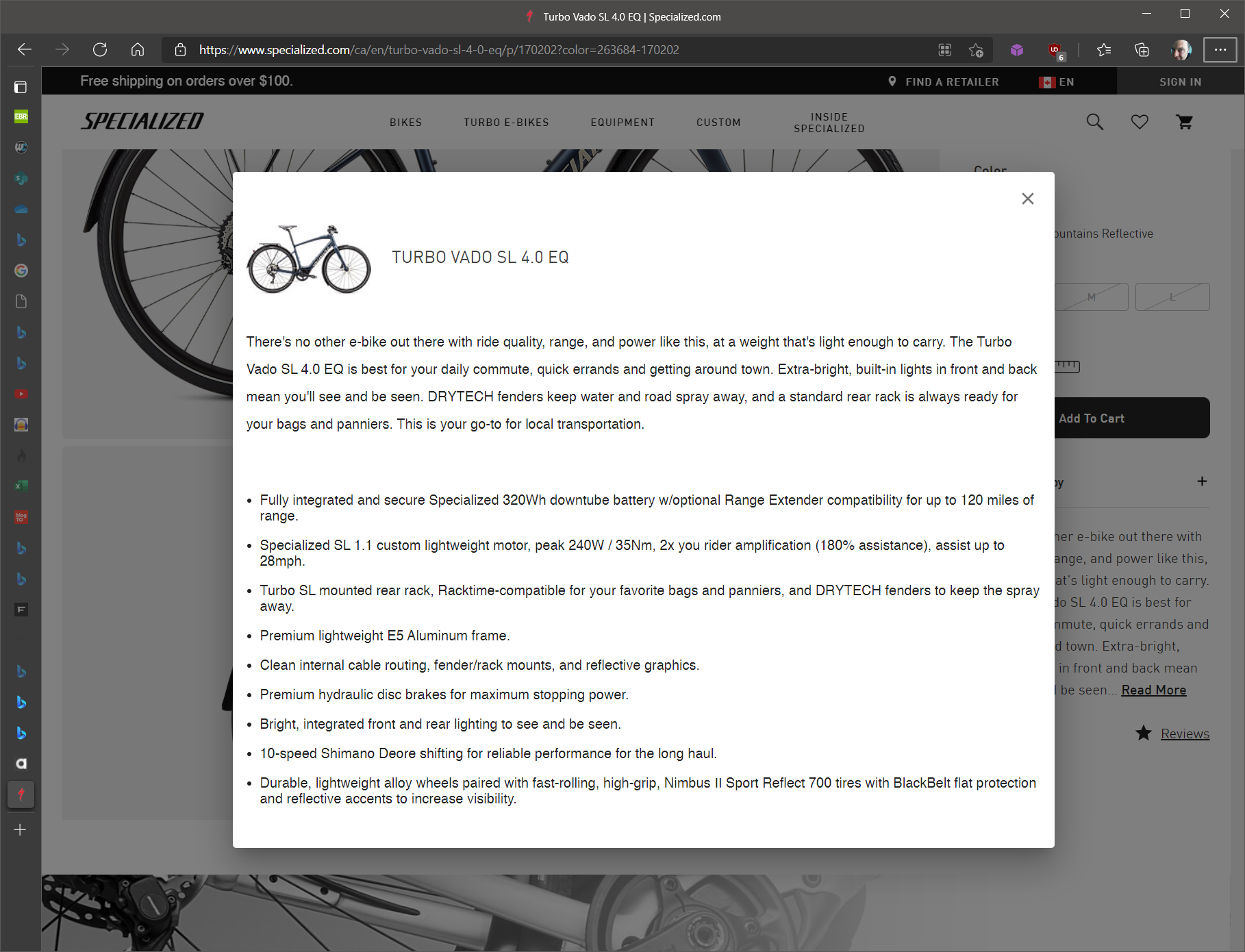Add this page to favorites
The height and width of the screenshot is (952, 1245).
pyautogui.click(x=976, y=49)
